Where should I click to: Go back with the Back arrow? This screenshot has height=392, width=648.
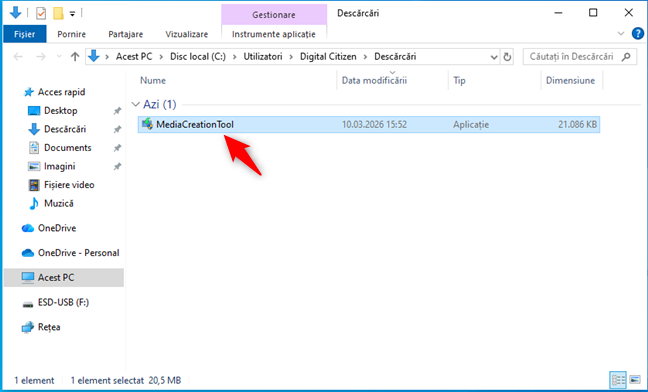[18, 57]
